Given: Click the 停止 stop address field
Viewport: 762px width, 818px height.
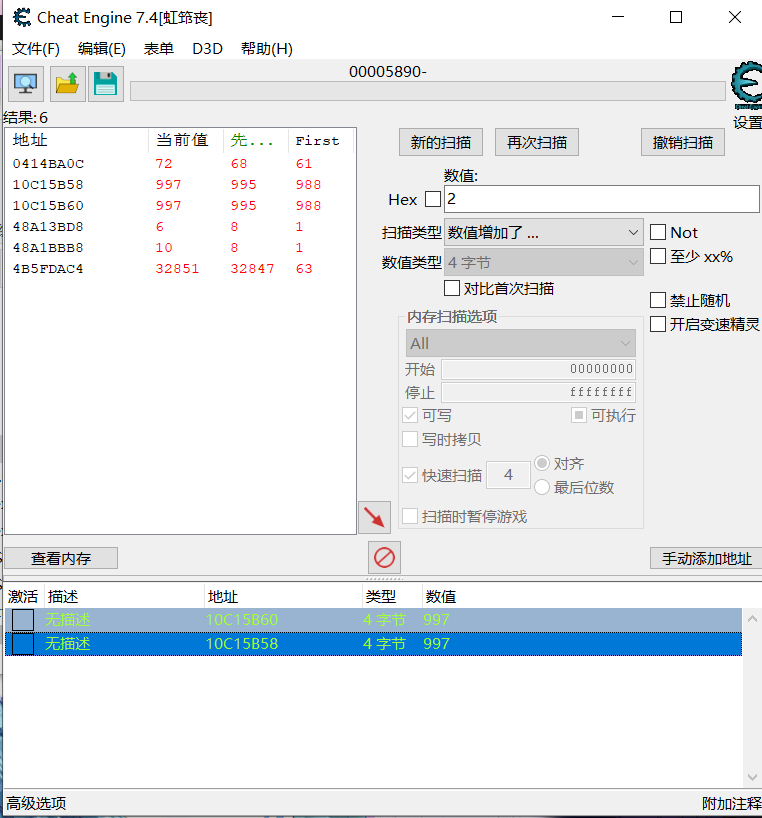Looking at the screenshot, I should 538,392.
